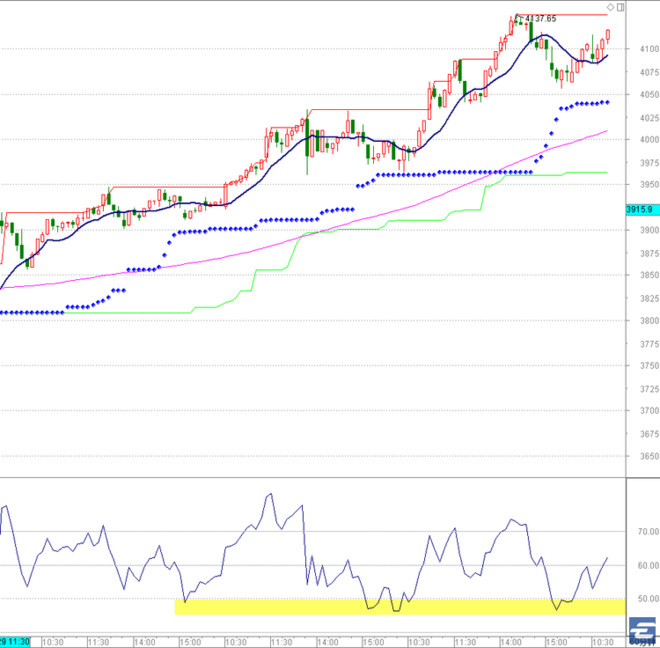Viewport: 660px width, 648px height.
Task: Click the 3750 price scale value
Action: tap(649, 365)
